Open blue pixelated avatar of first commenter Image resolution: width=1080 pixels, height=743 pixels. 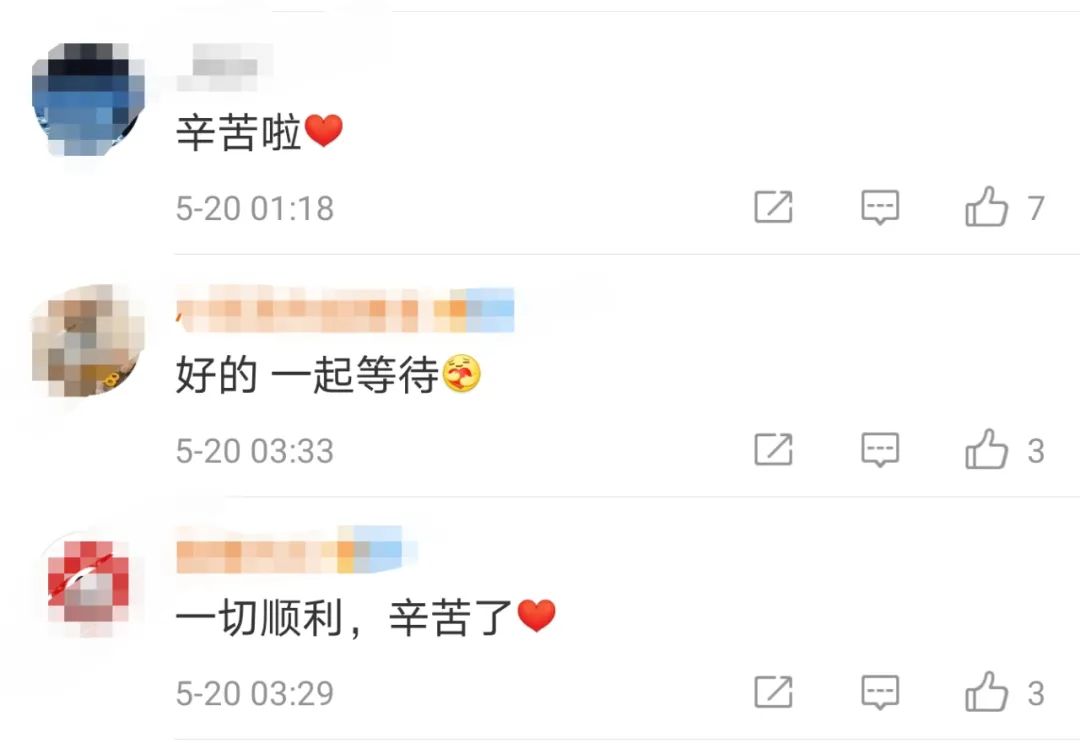[x=88, y=100]
